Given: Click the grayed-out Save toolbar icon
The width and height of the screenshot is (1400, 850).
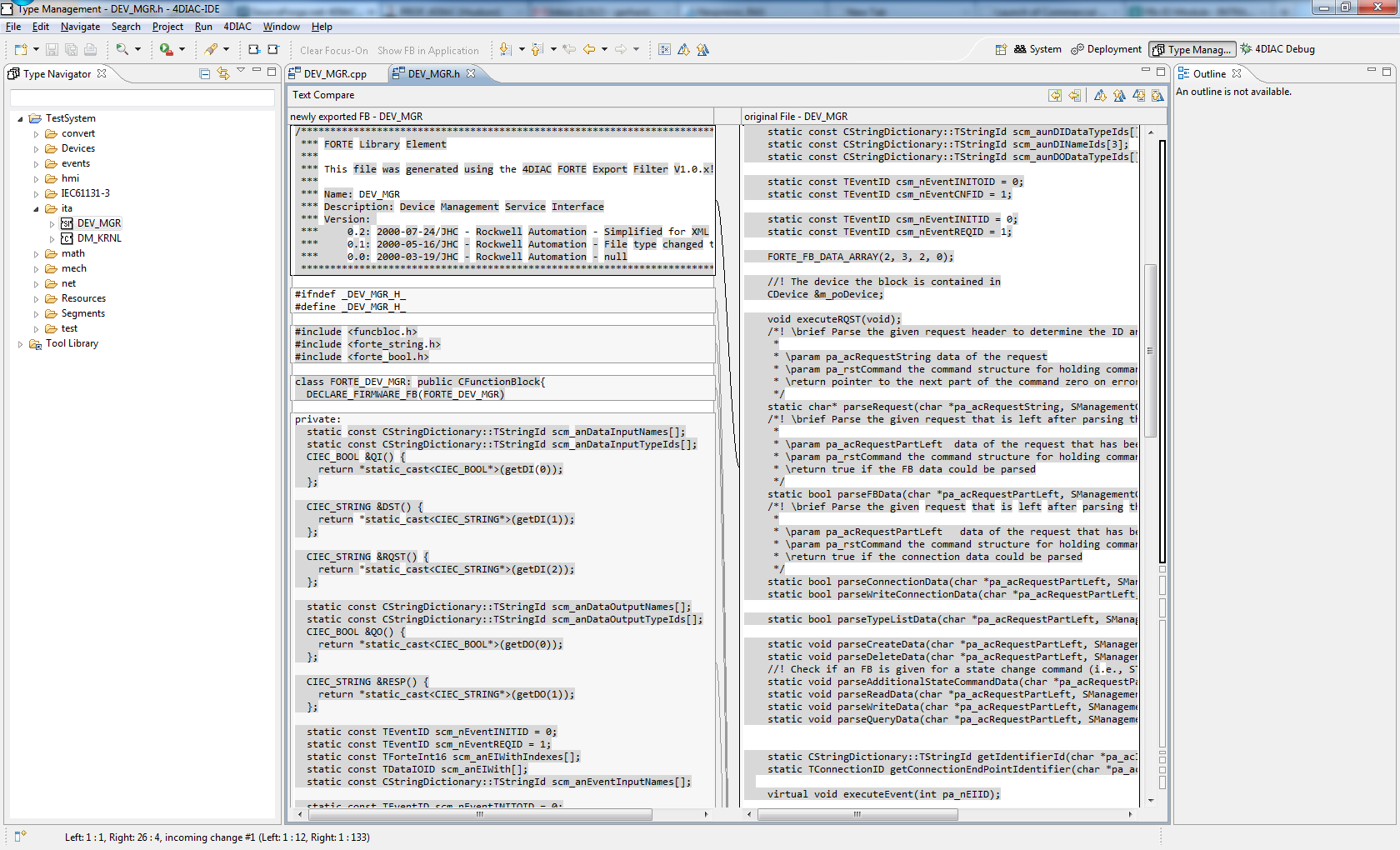Looking at the screenshot, I should (52, 50).
